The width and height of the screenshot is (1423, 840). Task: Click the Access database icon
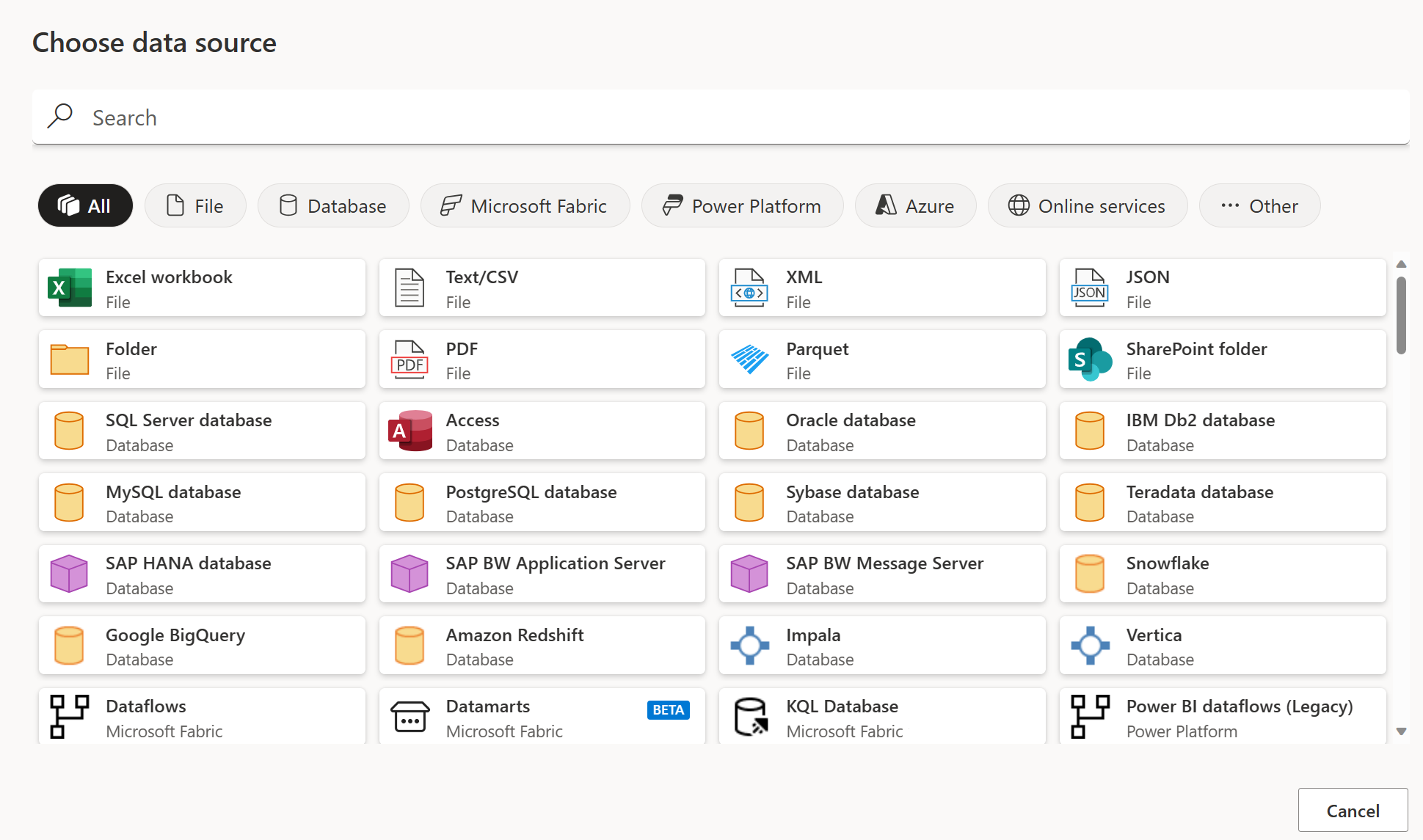pos(410,431)
